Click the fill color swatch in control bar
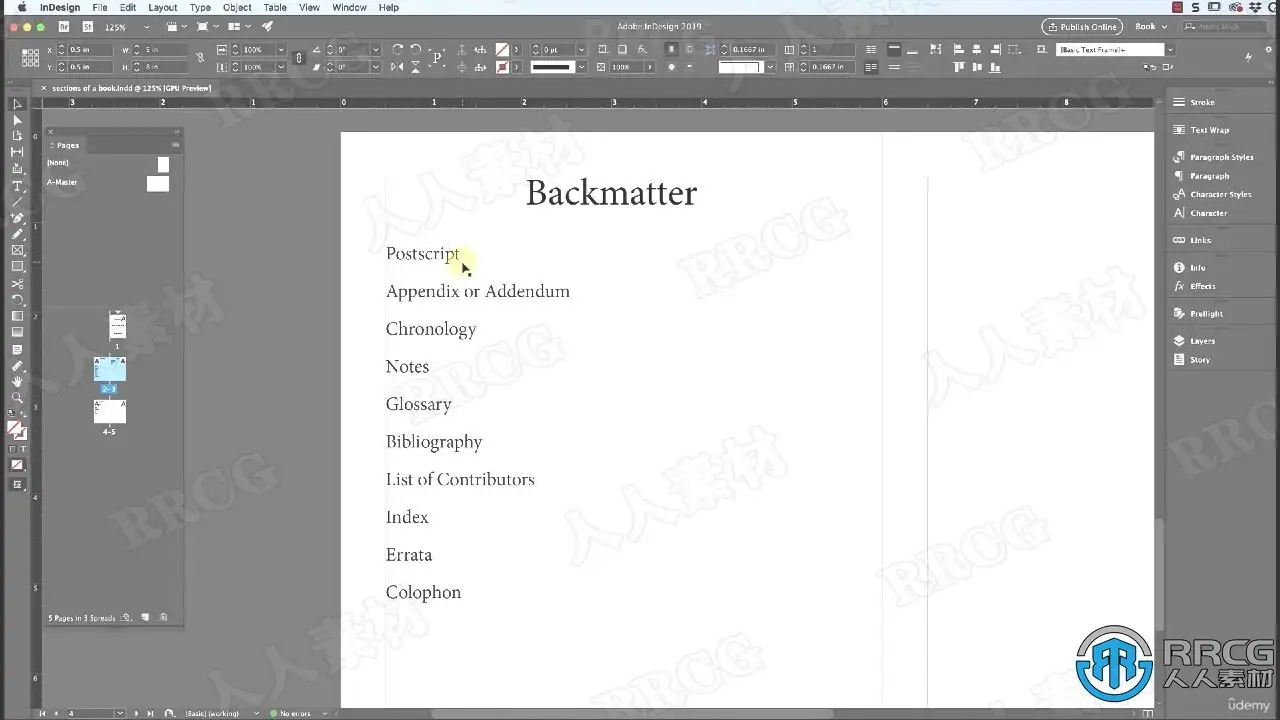Viewport: 1280px width, 720px height. (x=502, y=49)
